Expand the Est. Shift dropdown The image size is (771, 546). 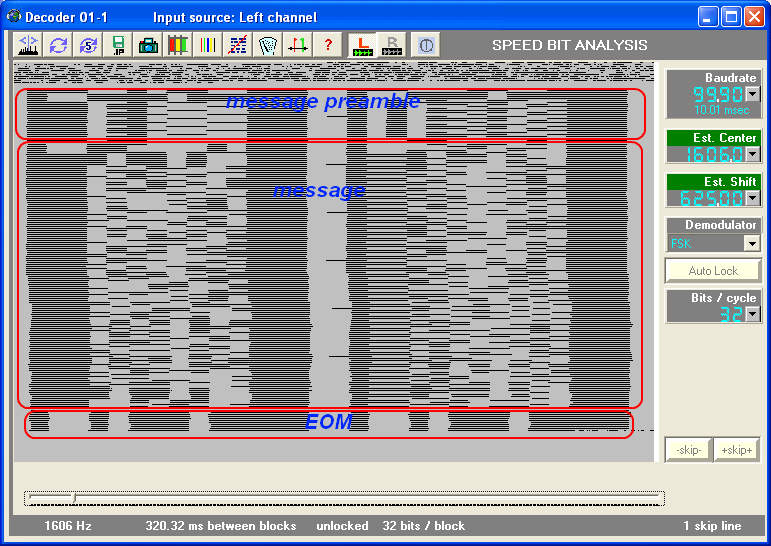point(752,198)
